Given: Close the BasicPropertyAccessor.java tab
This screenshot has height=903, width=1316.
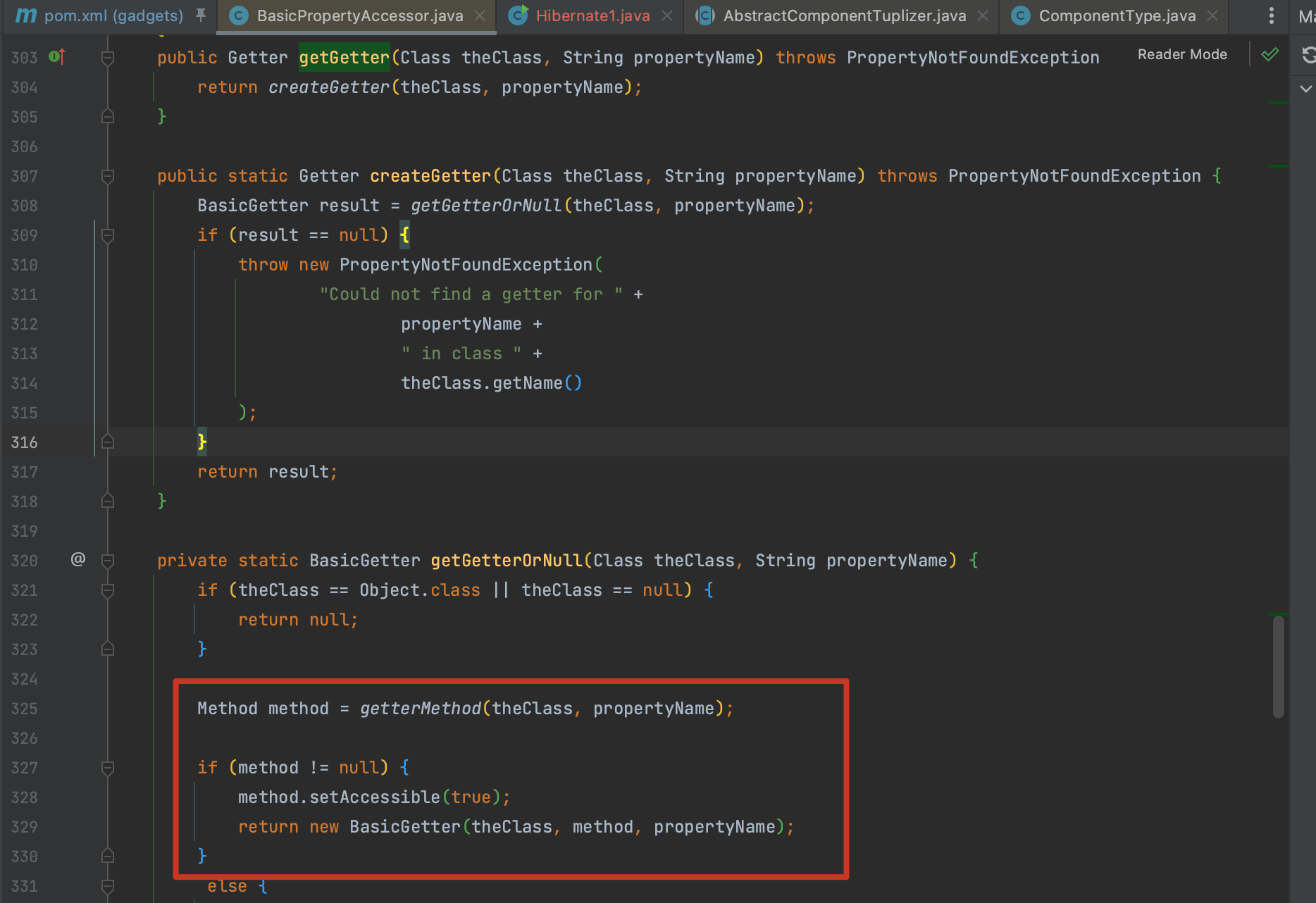Looking at the screenshot, I should click(x=480, y=15).
